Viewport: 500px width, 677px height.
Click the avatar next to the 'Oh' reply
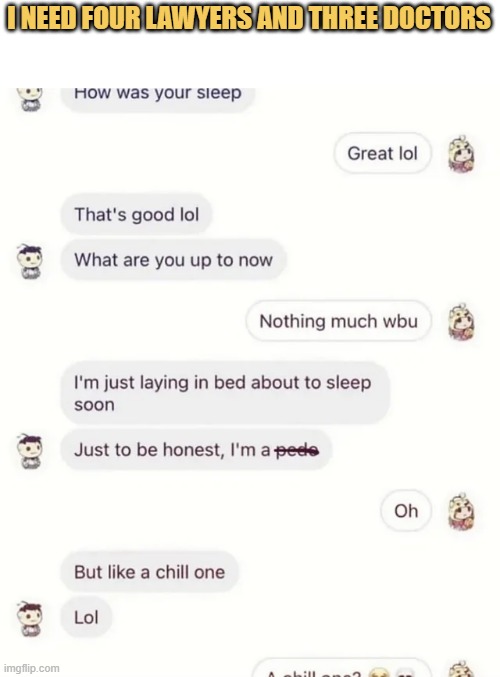[x=461, y=511]
